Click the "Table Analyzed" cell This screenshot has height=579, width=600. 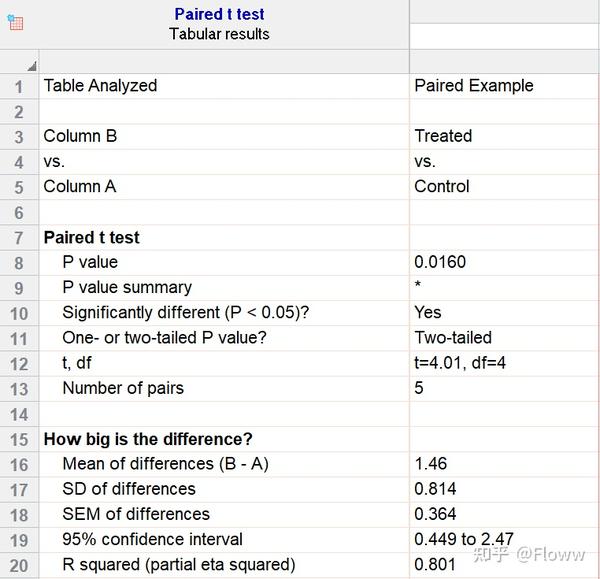tap(100, 86)
